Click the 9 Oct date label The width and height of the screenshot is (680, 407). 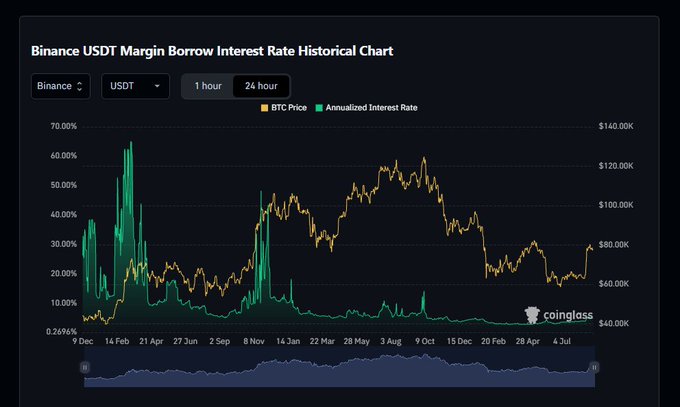(x=425, y=341)
